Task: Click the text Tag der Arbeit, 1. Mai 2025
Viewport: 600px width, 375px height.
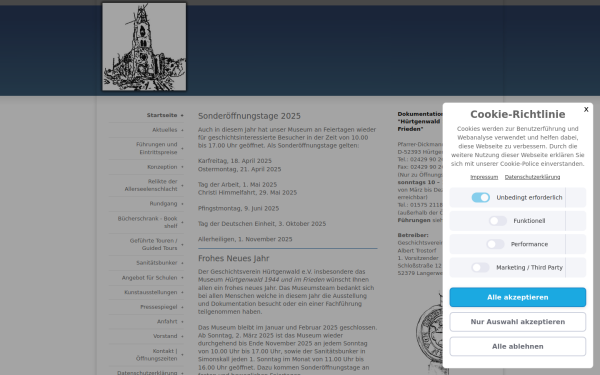Action: tap(237, 184)
